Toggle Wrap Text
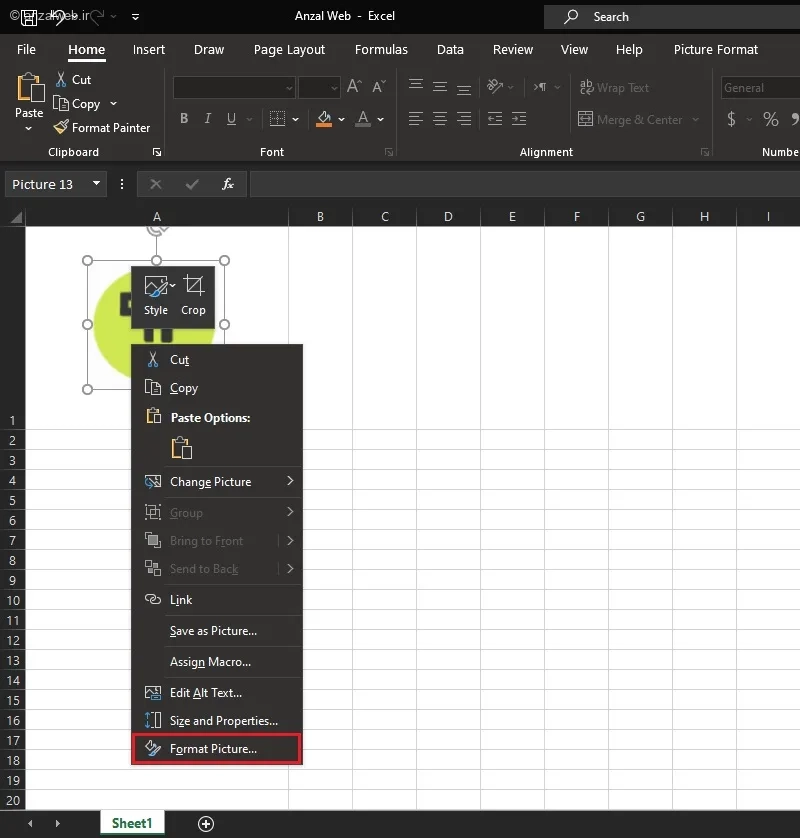Screen dimensions: 800x838 click(x=614, y=87)
